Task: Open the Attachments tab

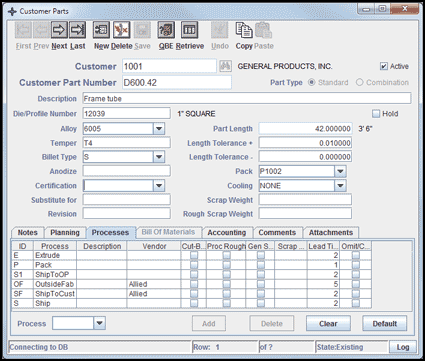Action: click(x=331, y=233)
